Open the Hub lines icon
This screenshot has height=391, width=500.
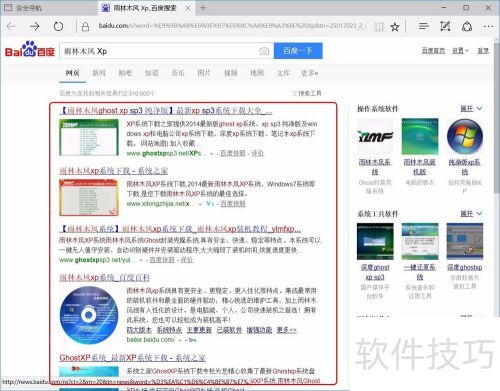(424, 26)
